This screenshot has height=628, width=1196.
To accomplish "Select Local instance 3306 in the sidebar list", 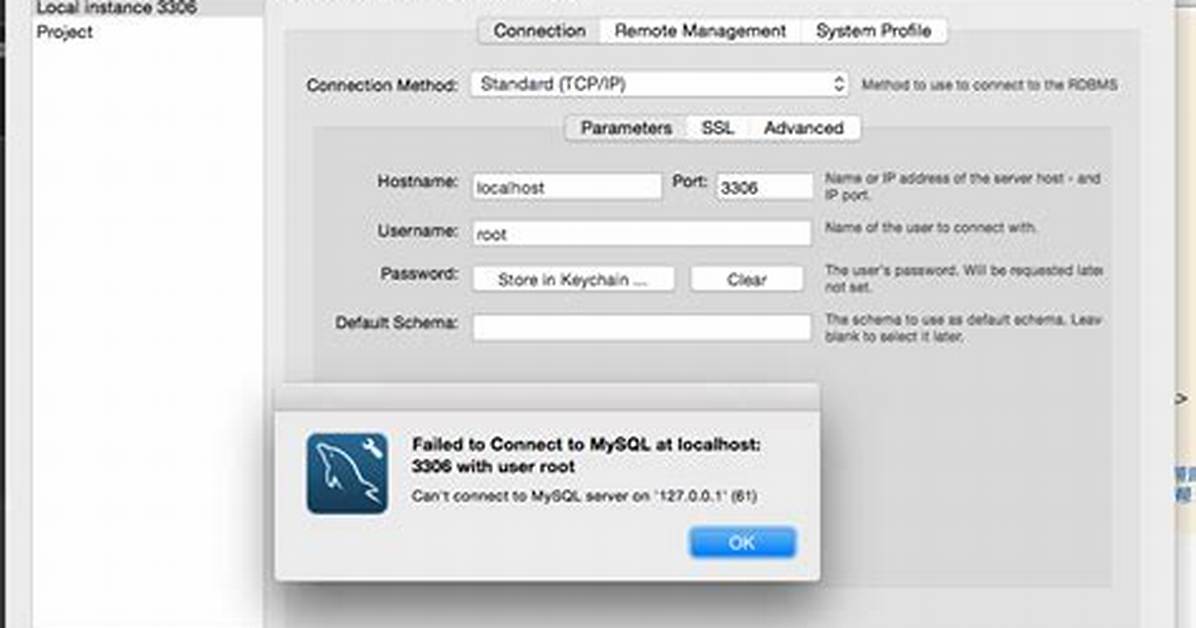I will tap(148, 8).
